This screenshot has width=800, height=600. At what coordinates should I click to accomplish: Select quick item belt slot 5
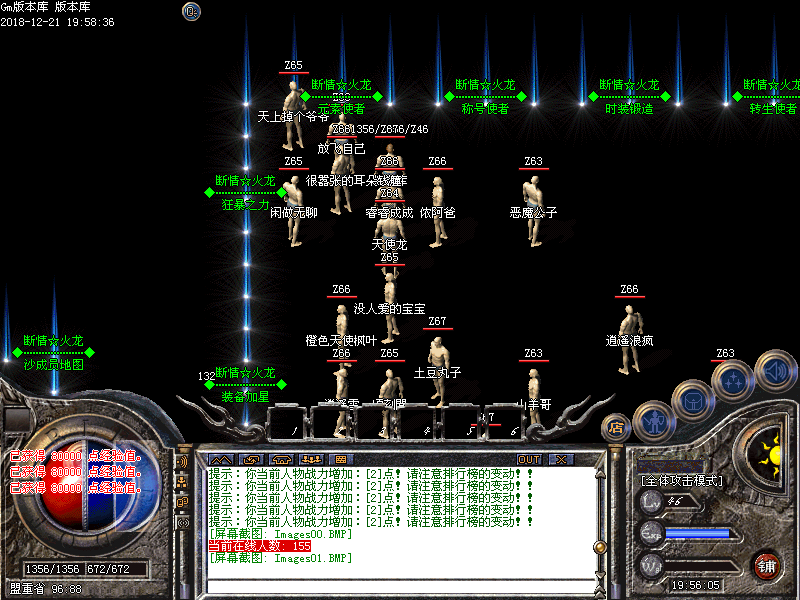tap(462, 422)
